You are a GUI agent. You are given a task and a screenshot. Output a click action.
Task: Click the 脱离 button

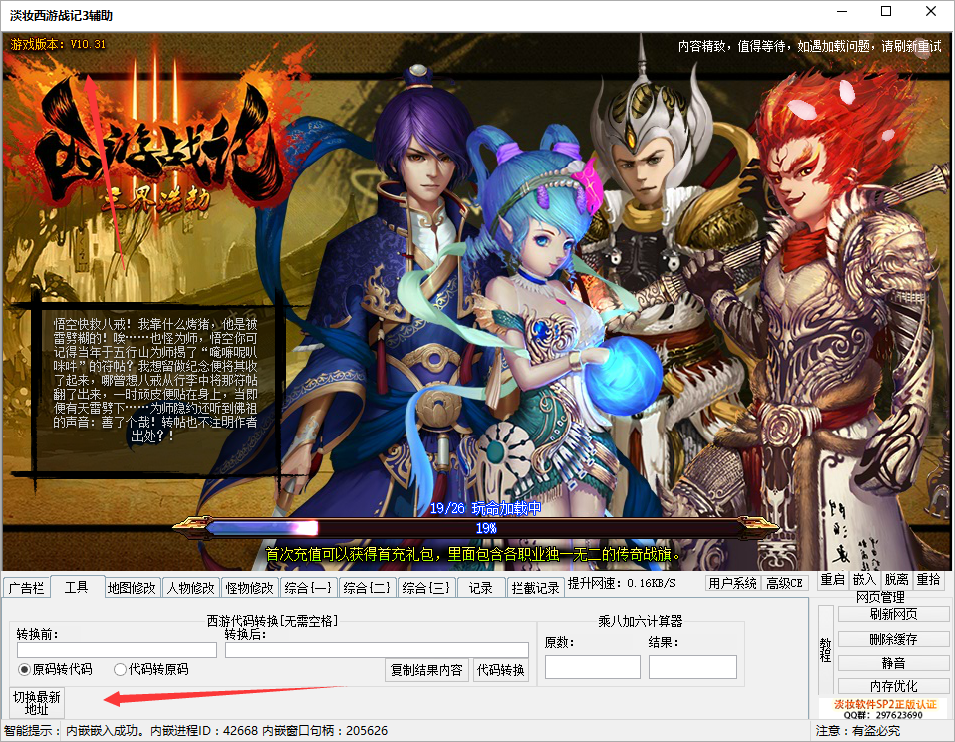pyautogui.click(x=896, y=579)
